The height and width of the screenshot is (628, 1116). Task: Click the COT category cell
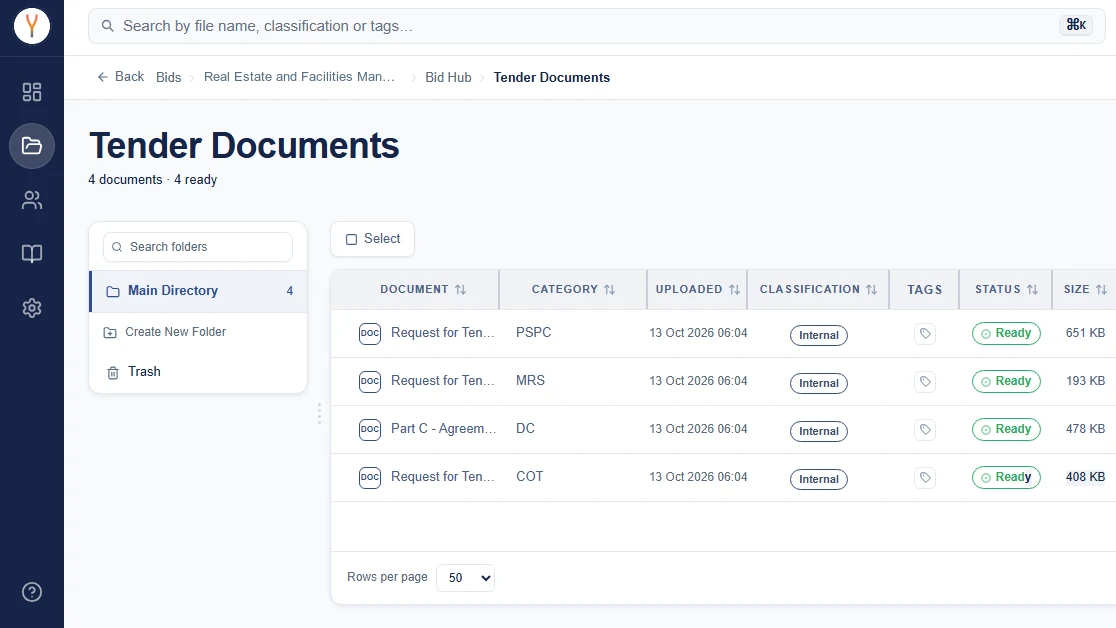point(530,476)
